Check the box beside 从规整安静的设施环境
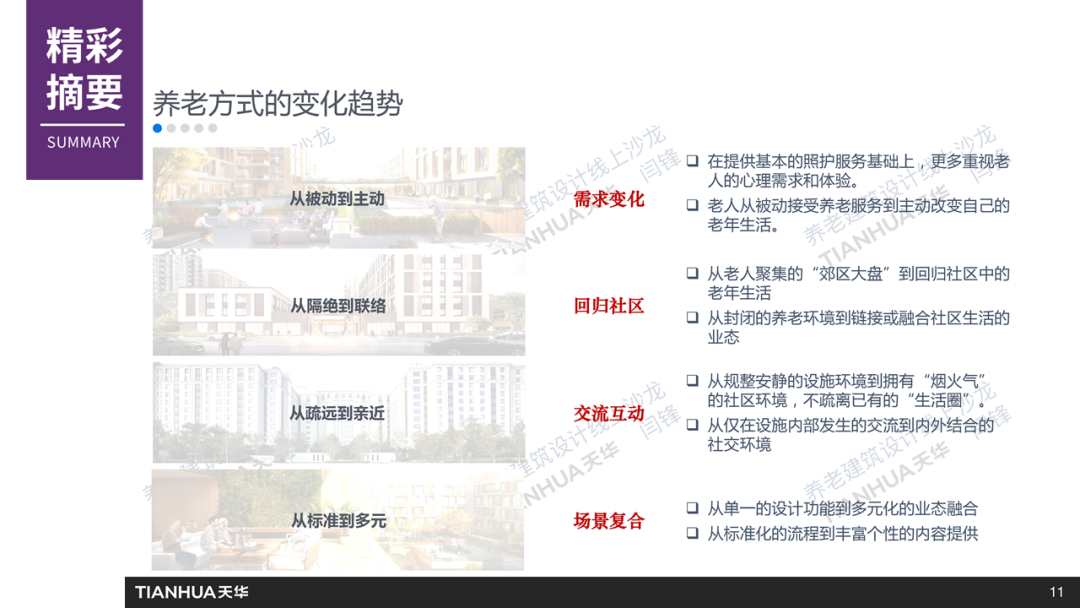This screenshot has height=608, width=1080. (692, 381)
